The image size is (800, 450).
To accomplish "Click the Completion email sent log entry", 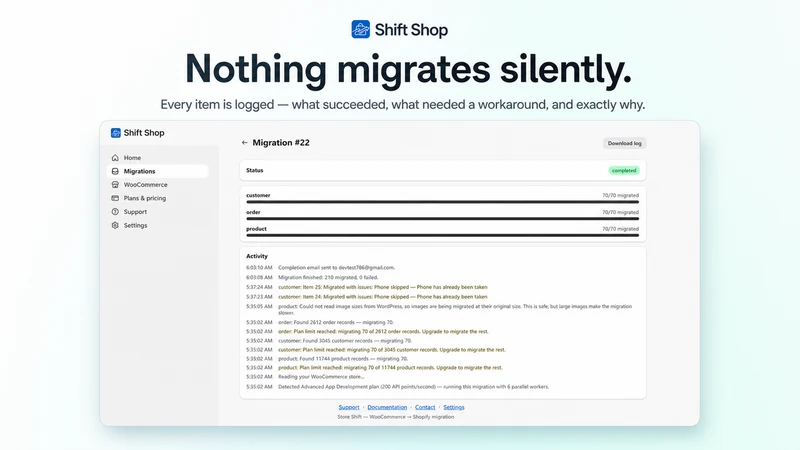I will 336,267.
